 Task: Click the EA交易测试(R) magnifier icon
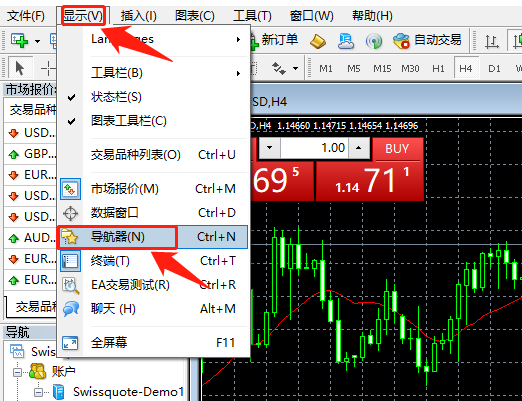(x=71, y=285)
